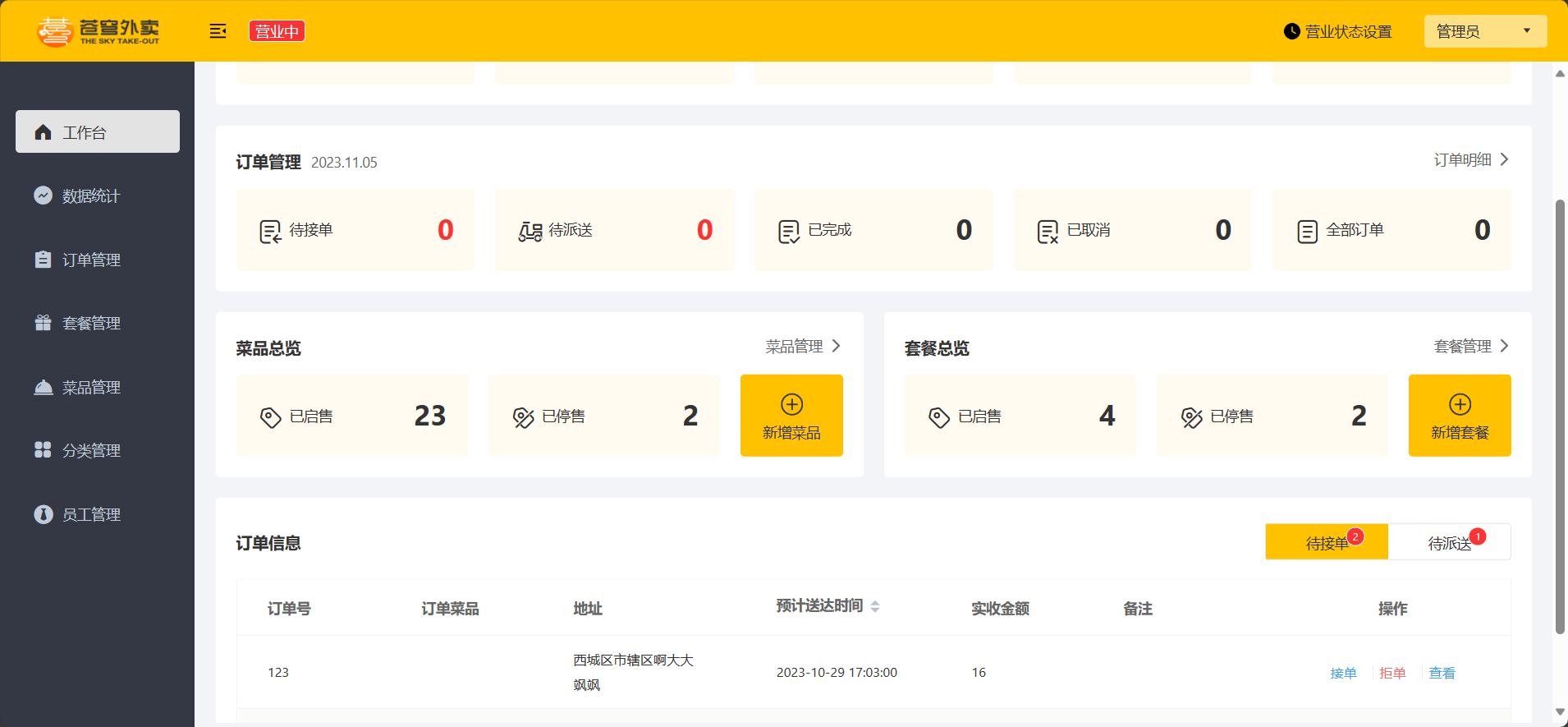The height and width of the screenshot is (727, 1568).
Task: Click the 待接单 order card icon
Action: [269, 232]
